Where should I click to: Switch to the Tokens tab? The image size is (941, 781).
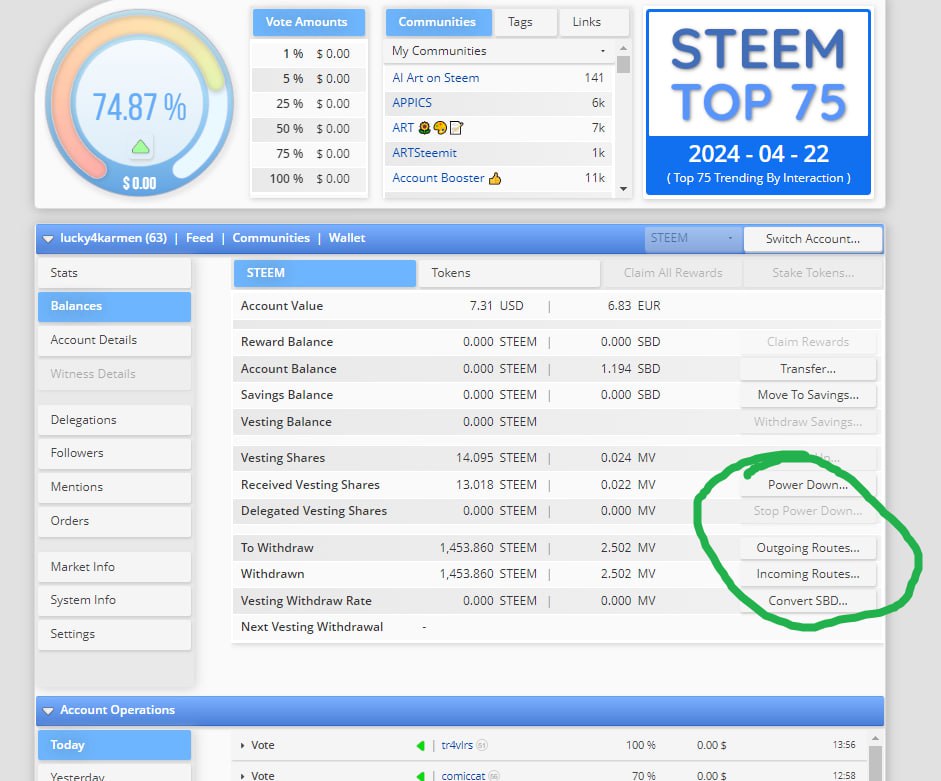509,273
